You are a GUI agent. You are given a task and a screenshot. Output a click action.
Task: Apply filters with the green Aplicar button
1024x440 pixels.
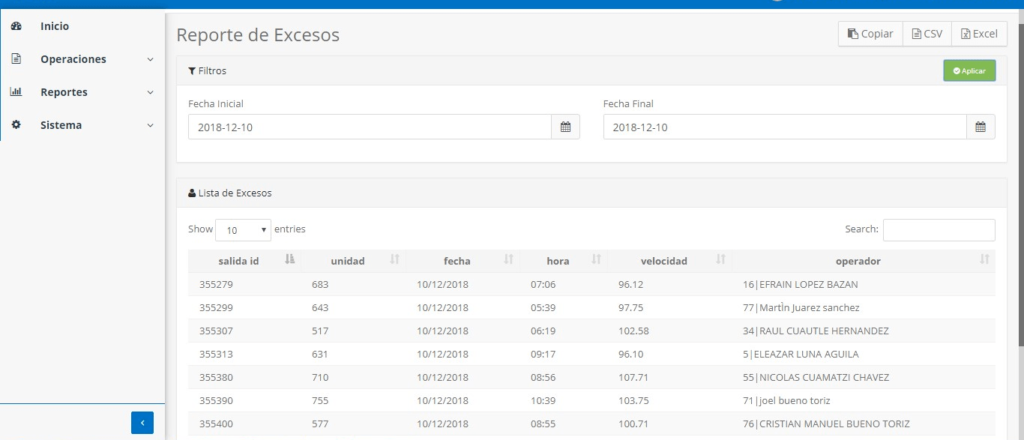click(x=969, y=71)
